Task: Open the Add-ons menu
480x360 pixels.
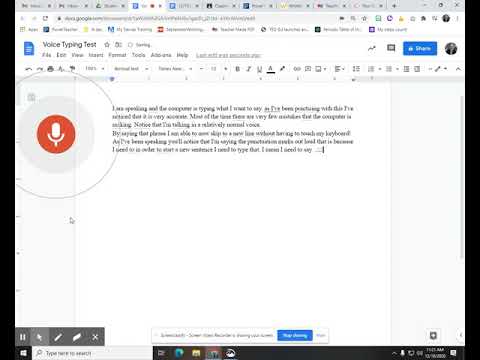Action: 161,55
